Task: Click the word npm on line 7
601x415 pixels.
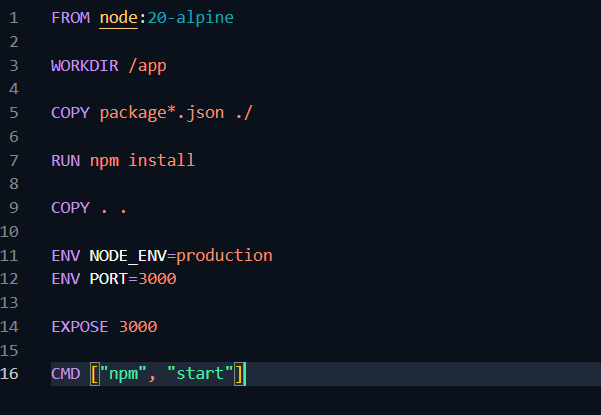Action: [x=104, y=161]
